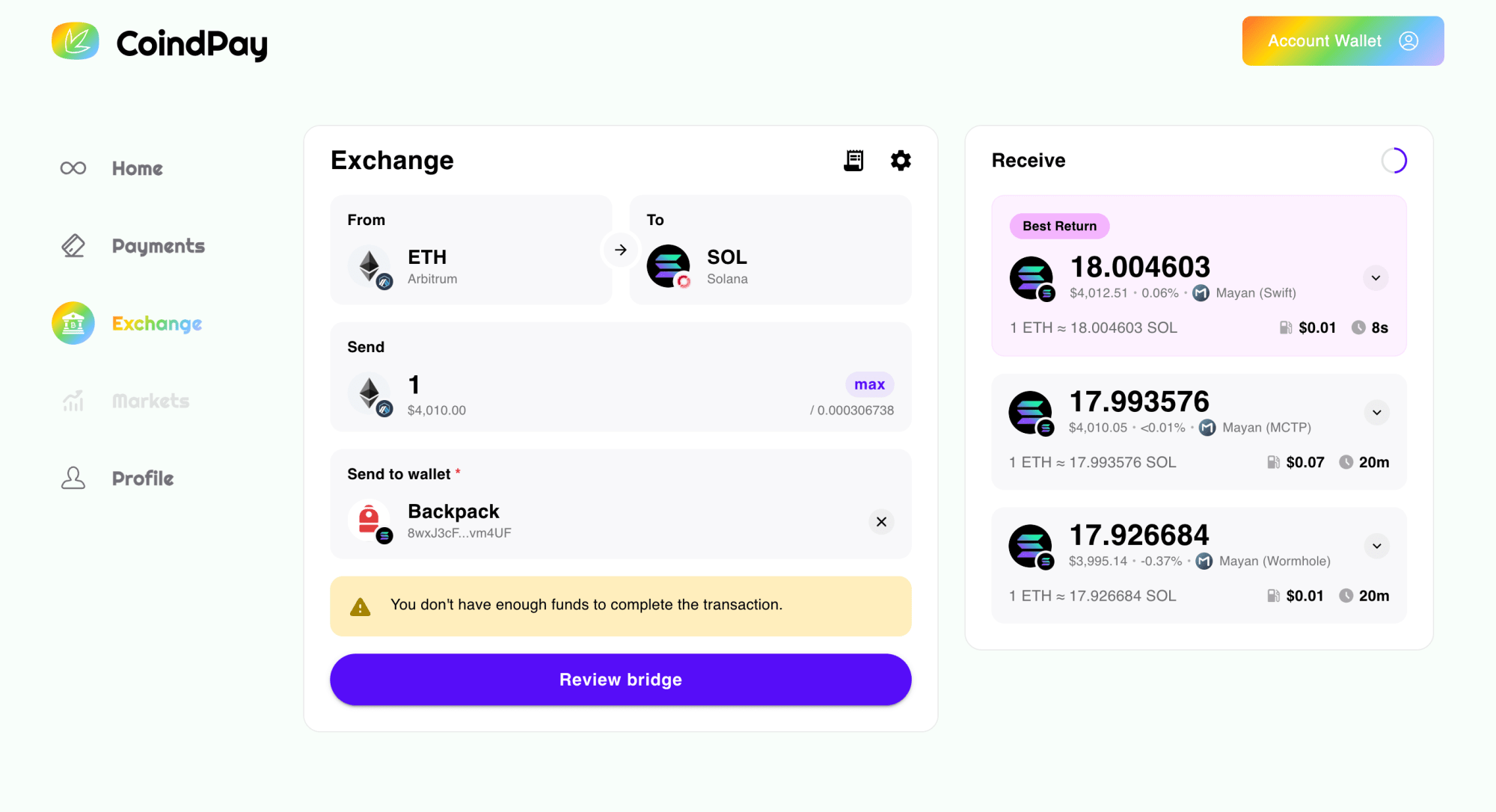Click the ETH token icon under From
Viewport: 1496px width, 812px height.
tap(370, 266)
